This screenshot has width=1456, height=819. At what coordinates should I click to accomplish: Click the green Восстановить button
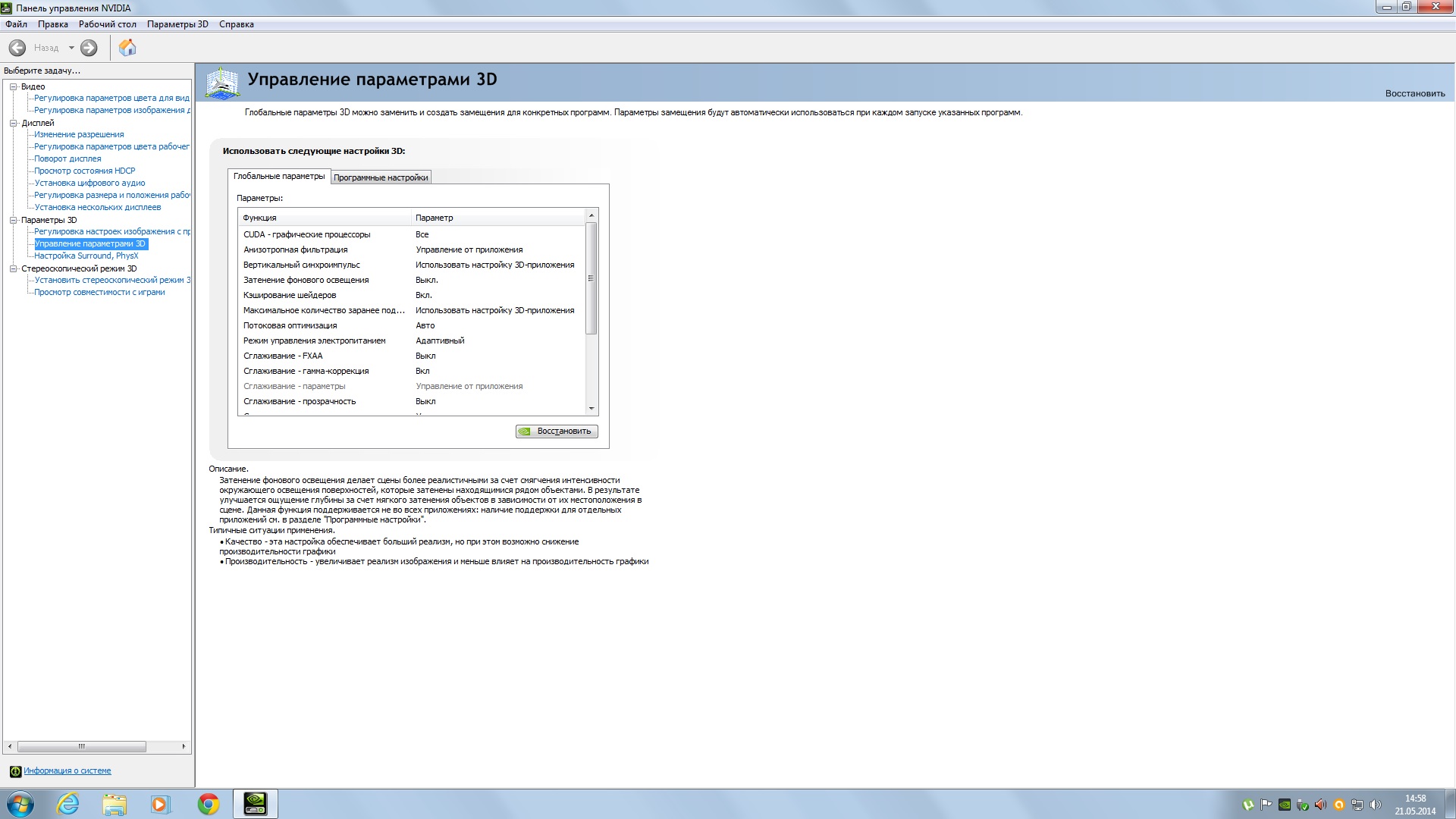(x=557, y=431)
